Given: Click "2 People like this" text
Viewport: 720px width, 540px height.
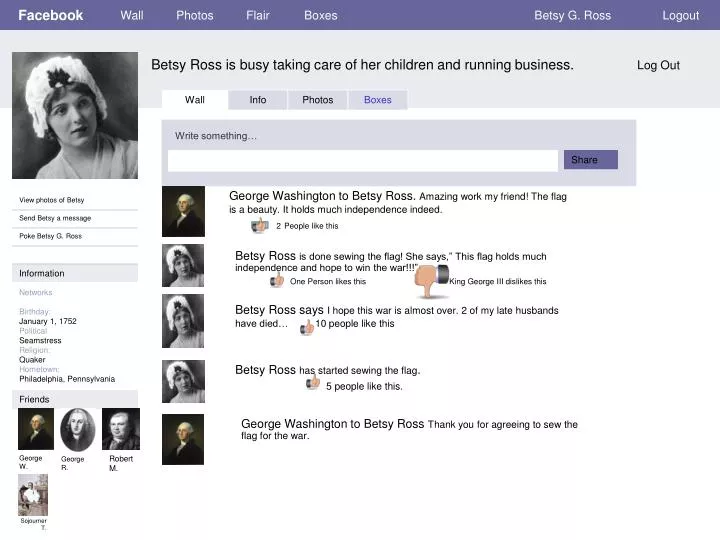Looking at the screenshot, I should pyautogui.click(x=307, y=226).
